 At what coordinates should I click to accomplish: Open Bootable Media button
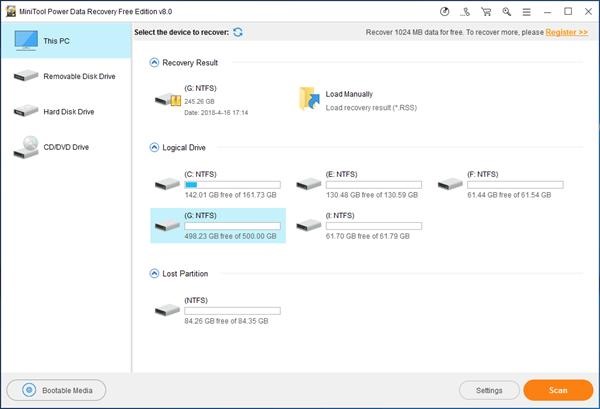click(56, 390)
